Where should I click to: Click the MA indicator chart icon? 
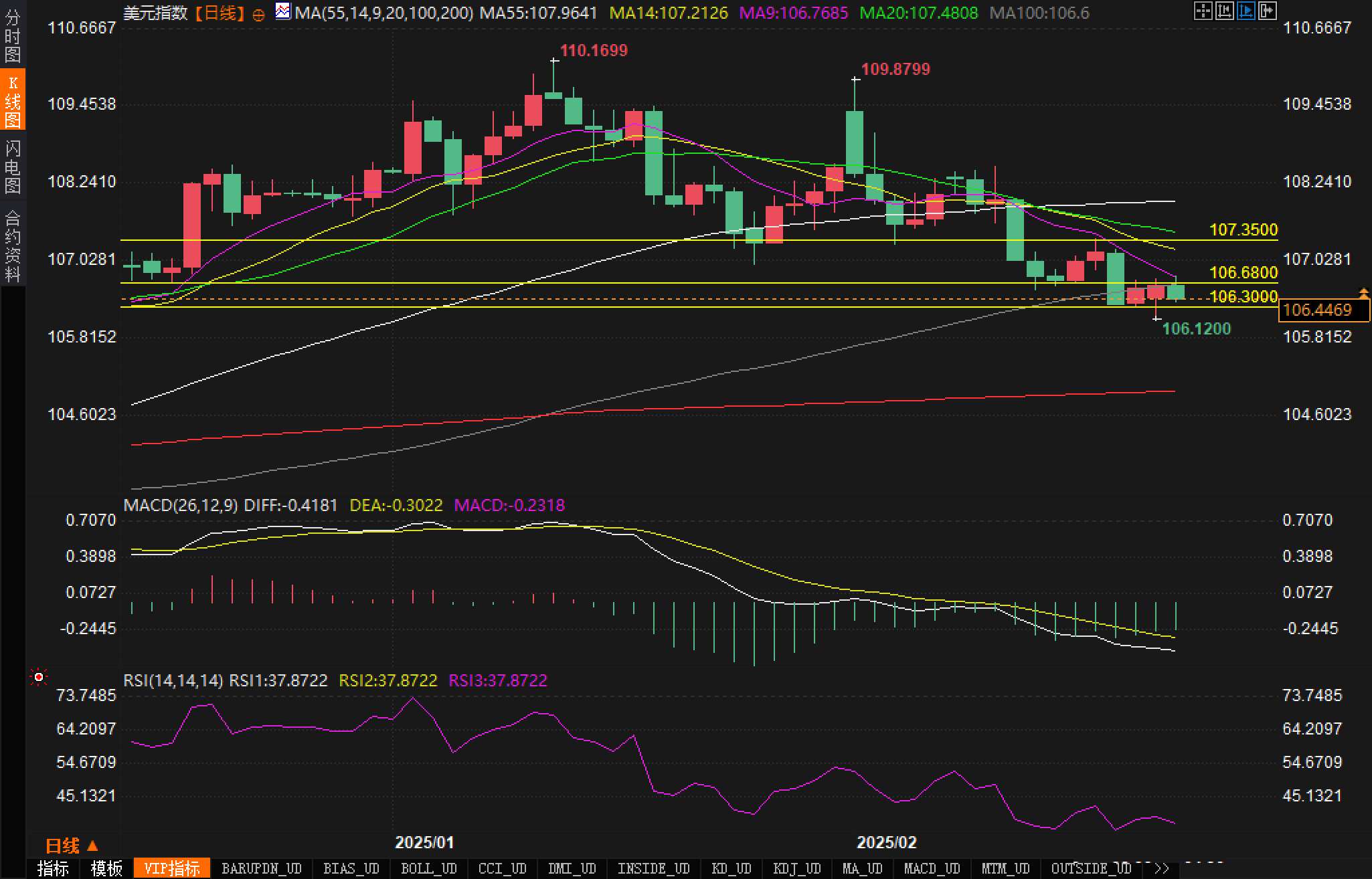[x=283, y=11]
